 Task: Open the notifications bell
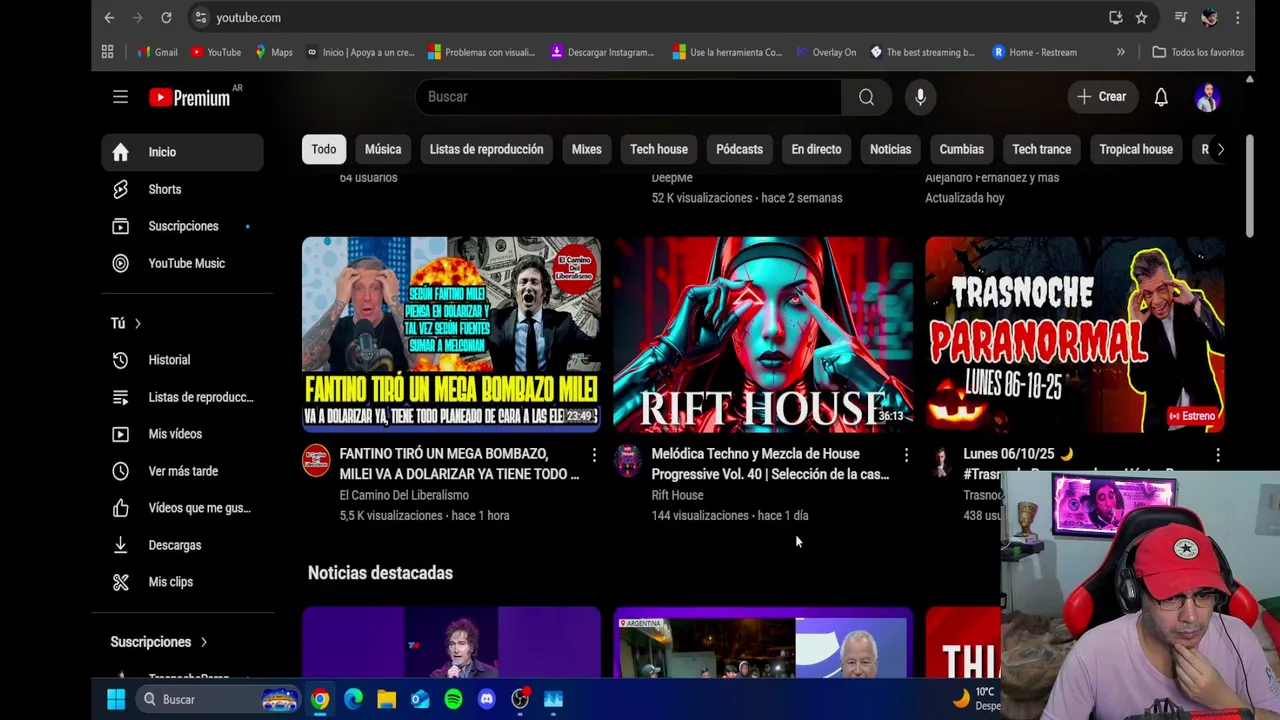coord(1161,97)
